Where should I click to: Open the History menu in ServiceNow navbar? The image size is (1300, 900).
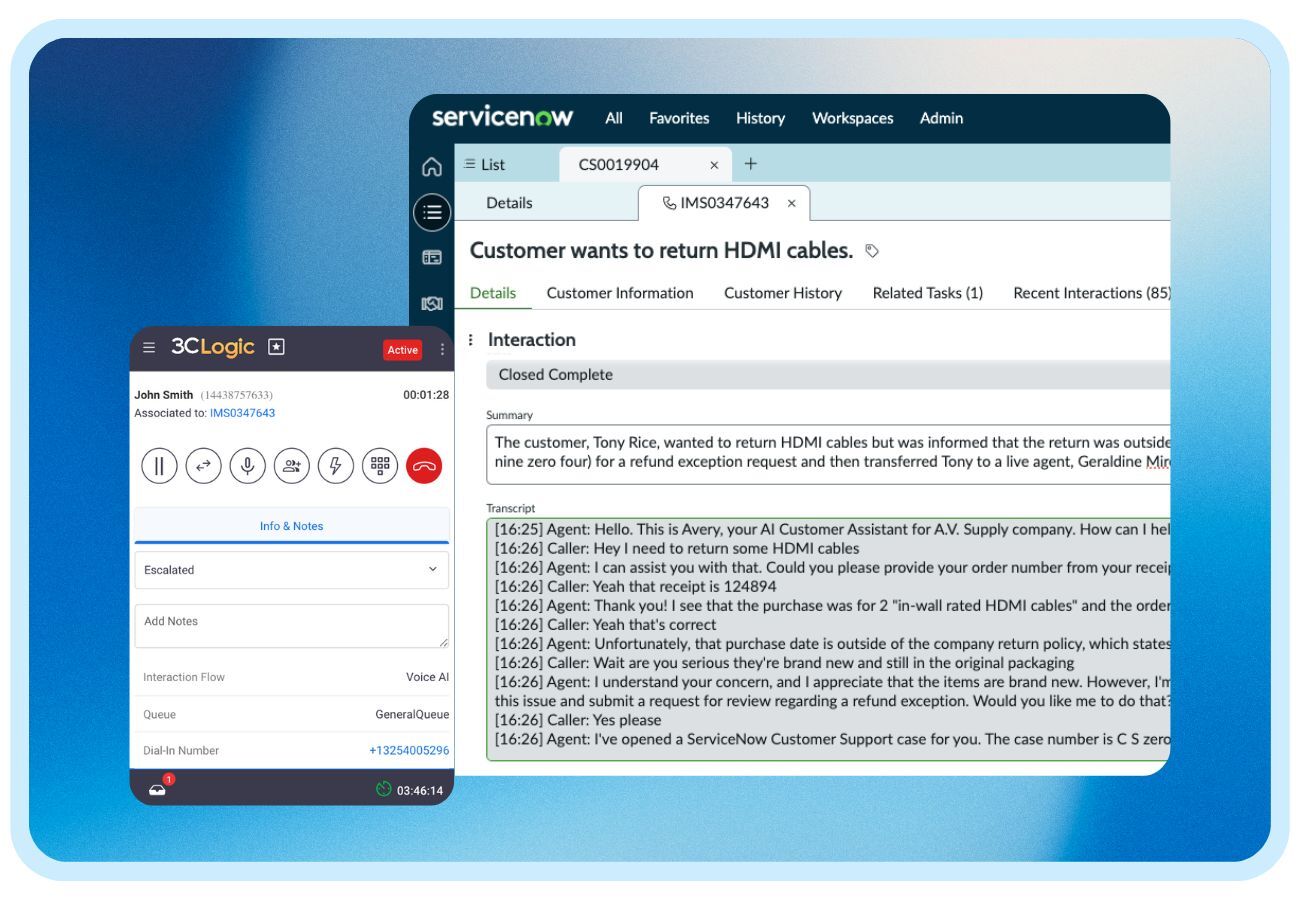click(760, 118)
